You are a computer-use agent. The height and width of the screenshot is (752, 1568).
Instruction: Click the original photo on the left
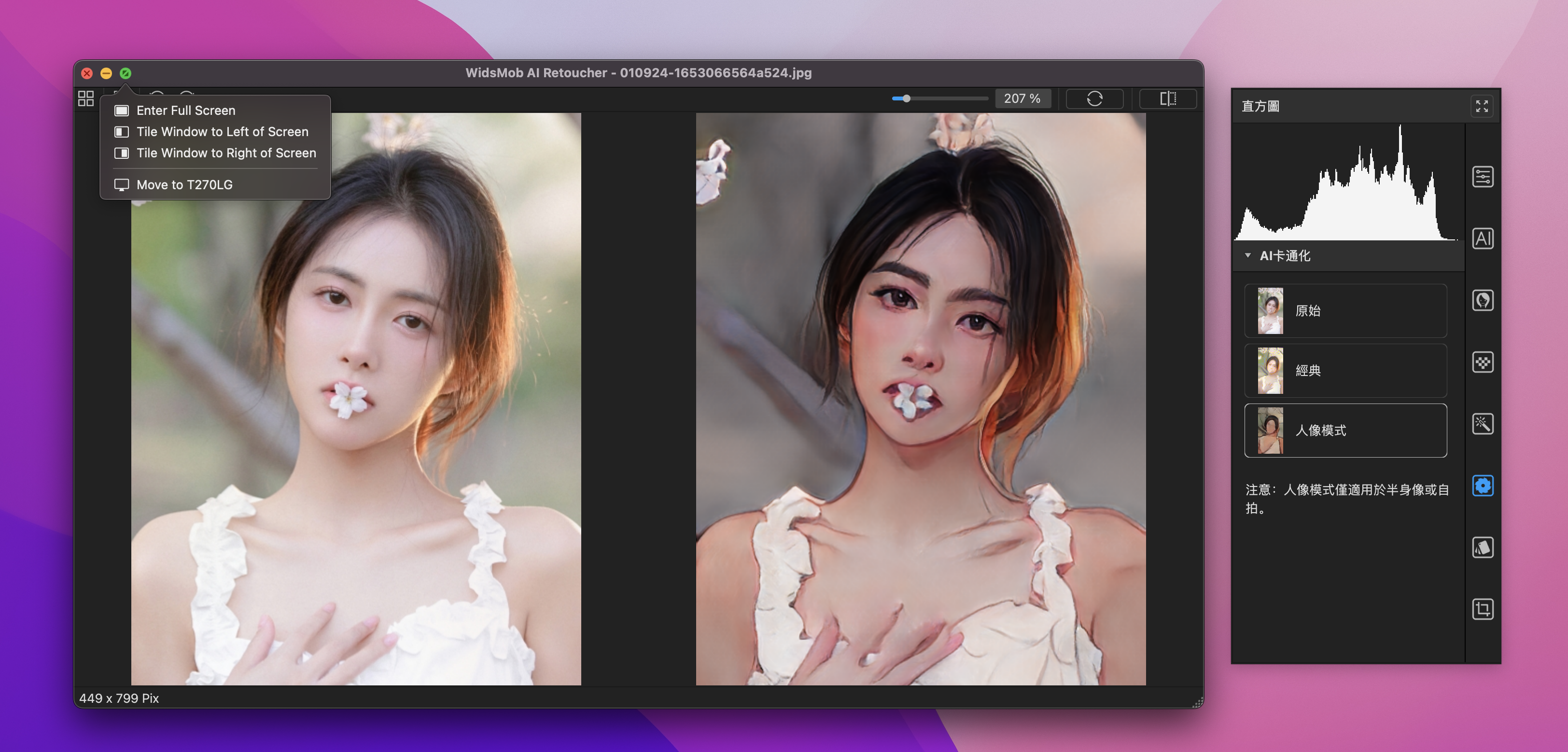(x=356, y=399)
